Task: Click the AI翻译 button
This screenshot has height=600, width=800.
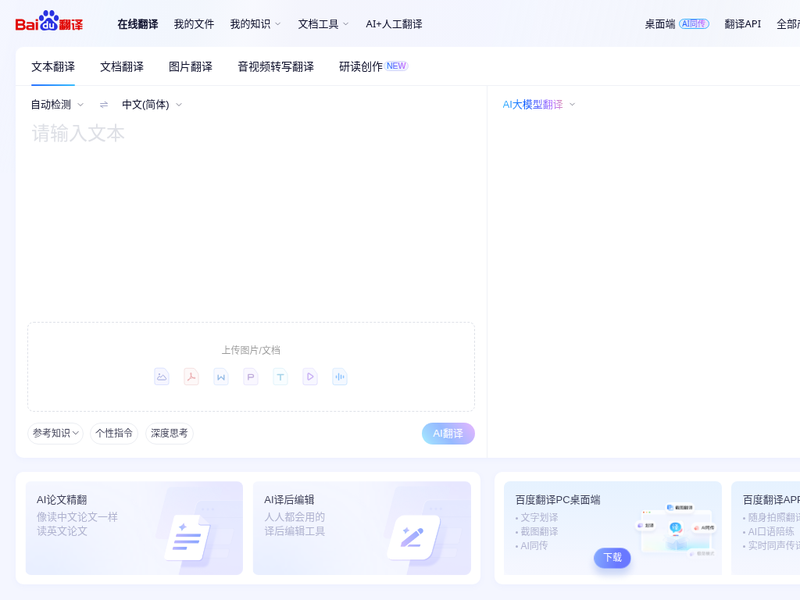Action: pos(448,433)
